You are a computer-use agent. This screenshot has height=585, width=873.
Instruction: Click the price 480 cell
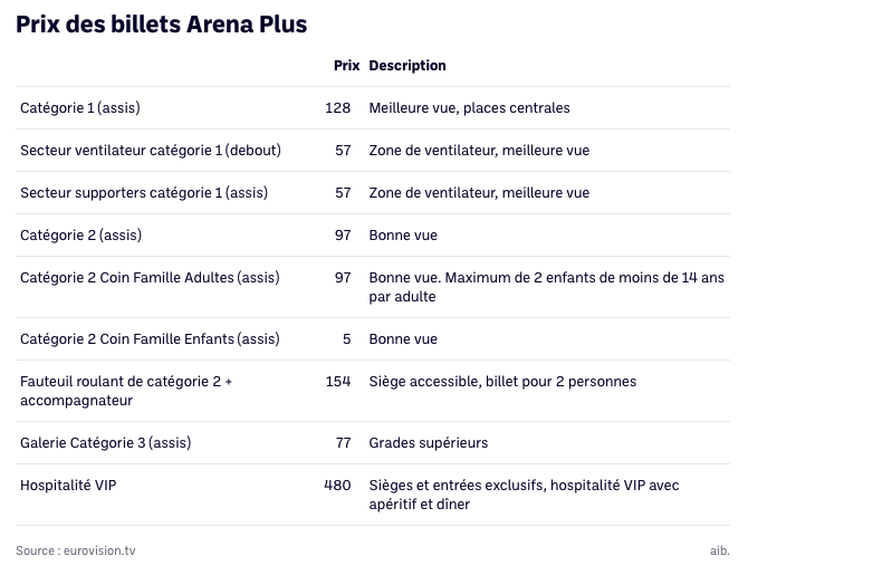337,485
